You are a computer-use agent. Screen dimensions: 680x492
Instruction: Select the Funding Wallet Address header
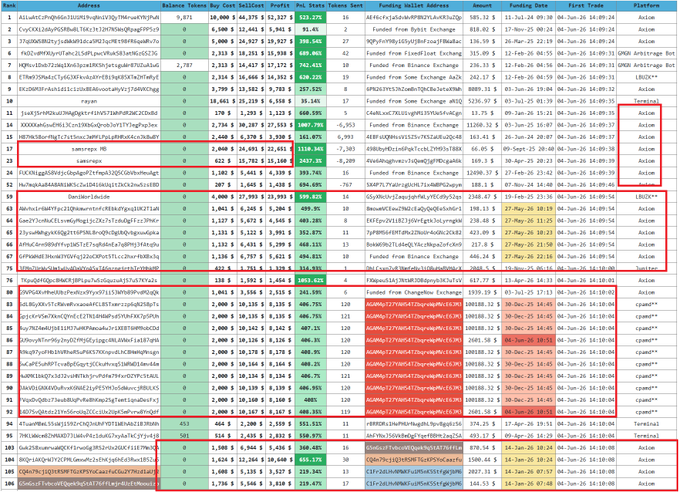point(414,6)
